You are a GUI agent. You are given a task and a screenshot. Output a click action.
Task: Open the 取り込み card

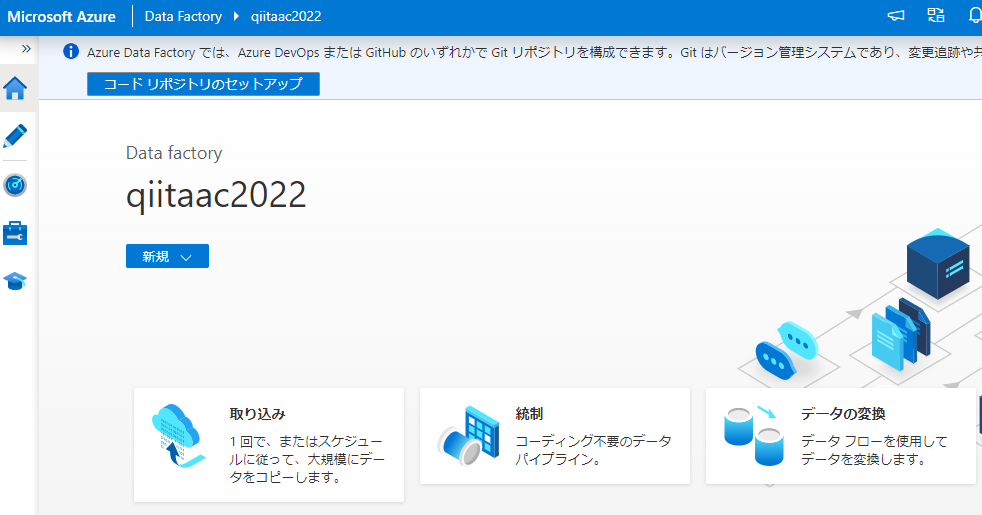pos(269,445)
